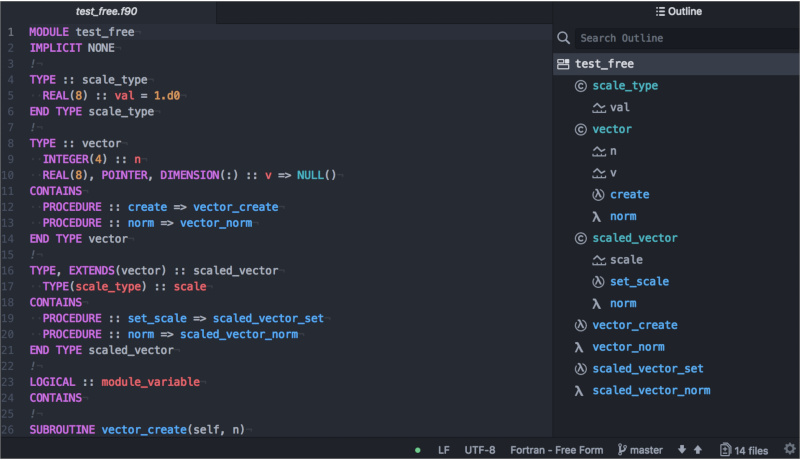This screenshot has height=460, width=800.
Task: Click the subroutine icon beside create
Action: pos(598,195)
